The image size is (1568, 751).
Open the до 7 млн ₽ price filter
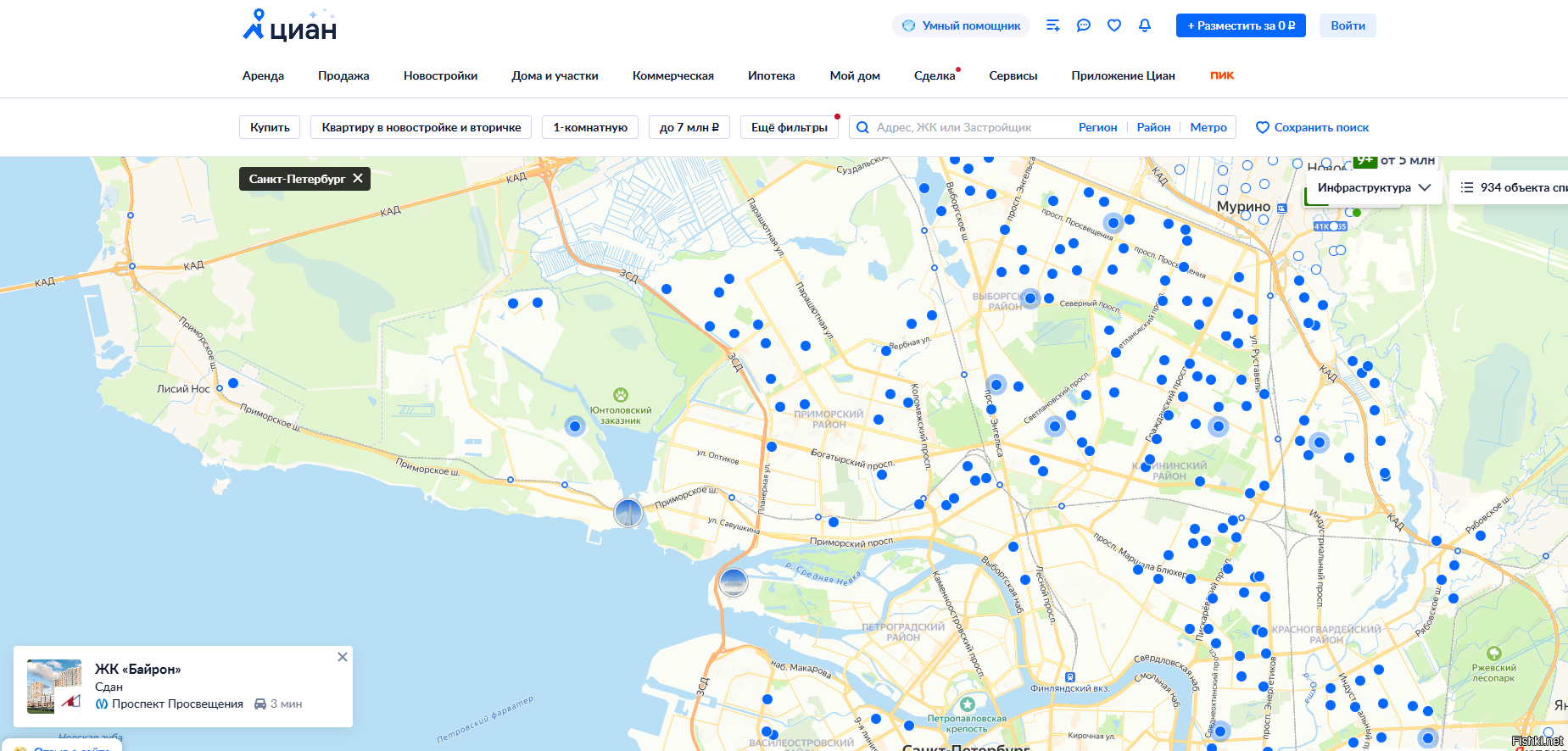click(689, 127)
